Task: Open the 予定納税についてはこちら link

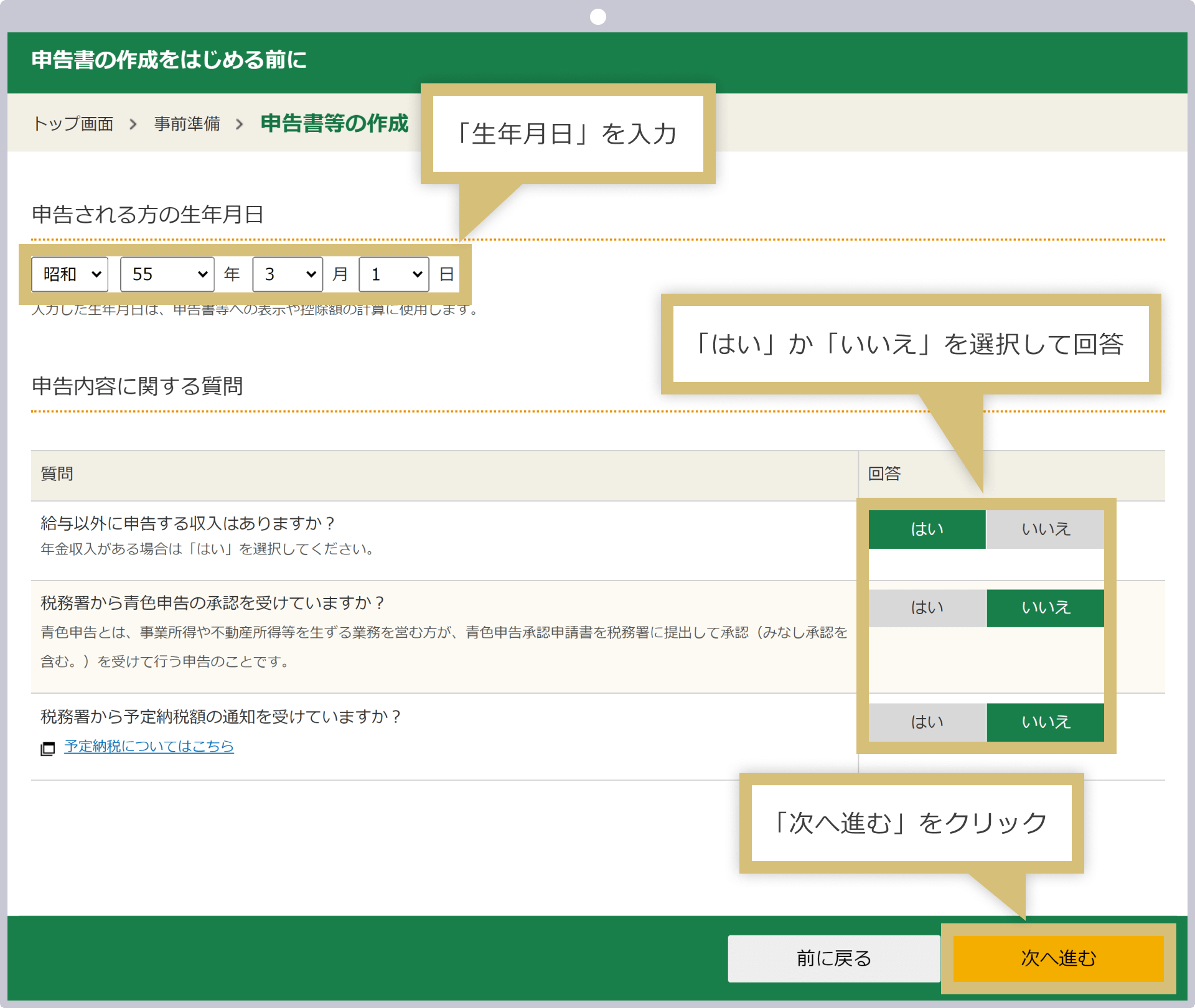Action: tap(149, 746)
